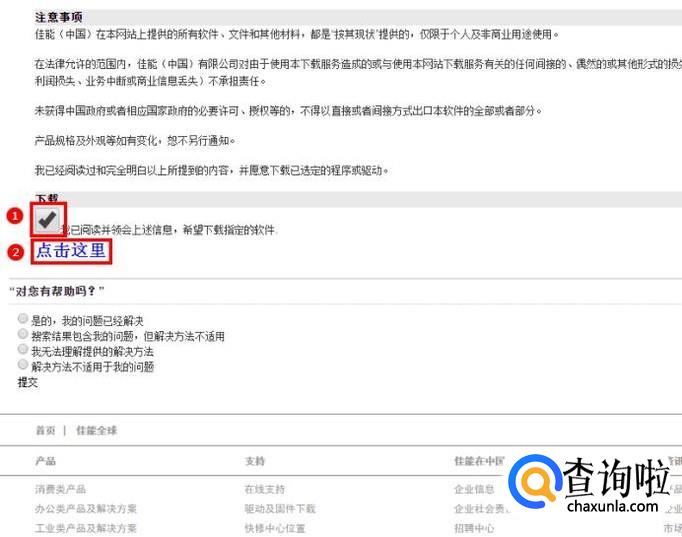682x537 pixels.
Task: Open 在线支持 footer link
Action: [x=265, y=489]
